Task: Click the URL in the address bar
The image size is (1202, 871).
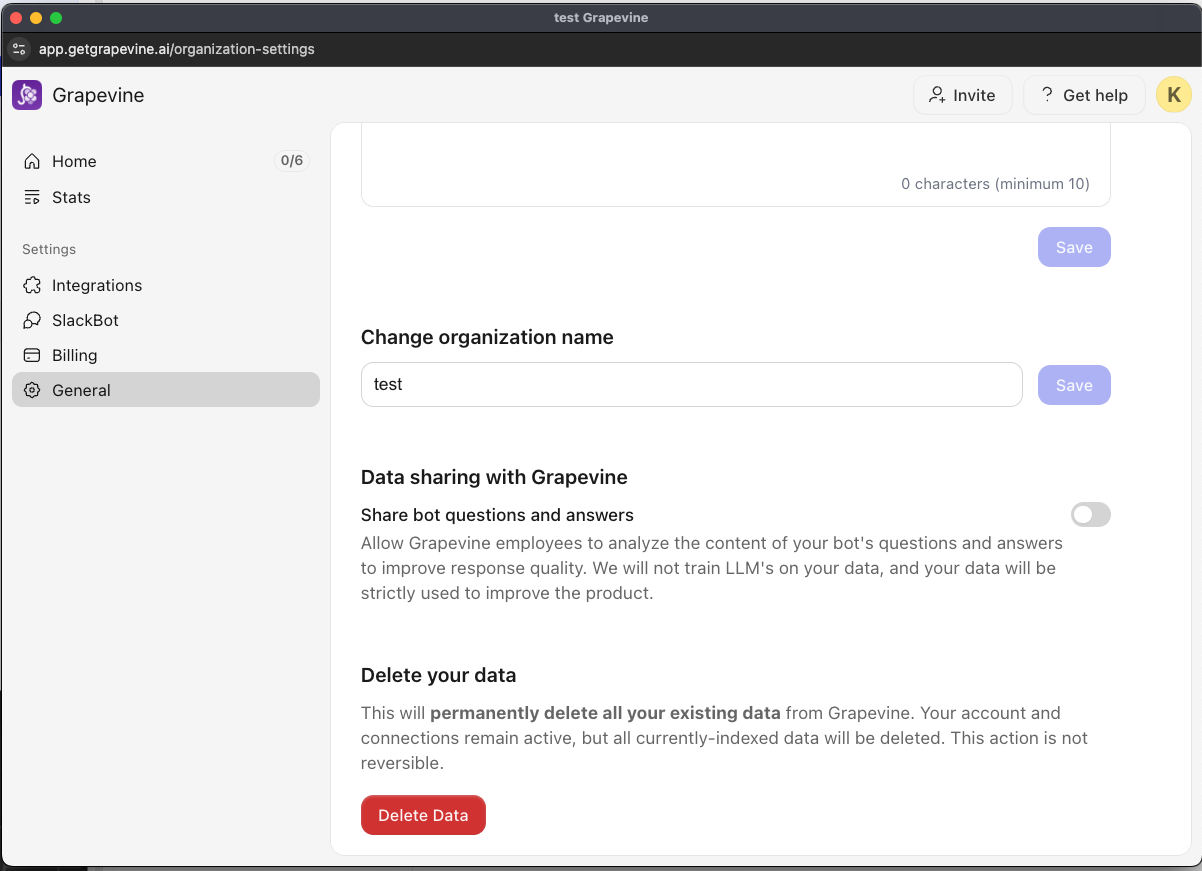Action: coord(177,49)
